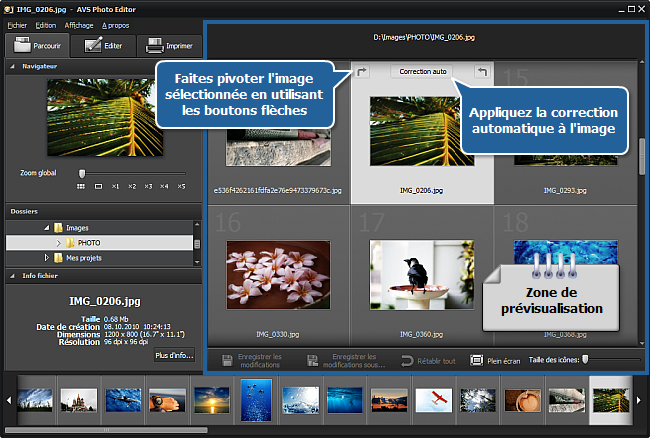Switch to the Parcourir tab
The image size is (650, 439).
37,46
